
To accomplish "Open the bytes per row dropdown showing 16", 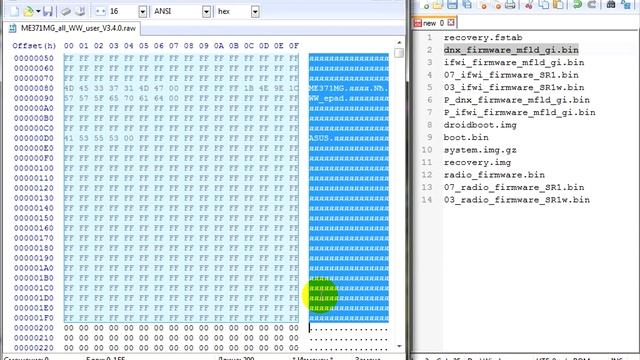I will click(x=142, y=11).
